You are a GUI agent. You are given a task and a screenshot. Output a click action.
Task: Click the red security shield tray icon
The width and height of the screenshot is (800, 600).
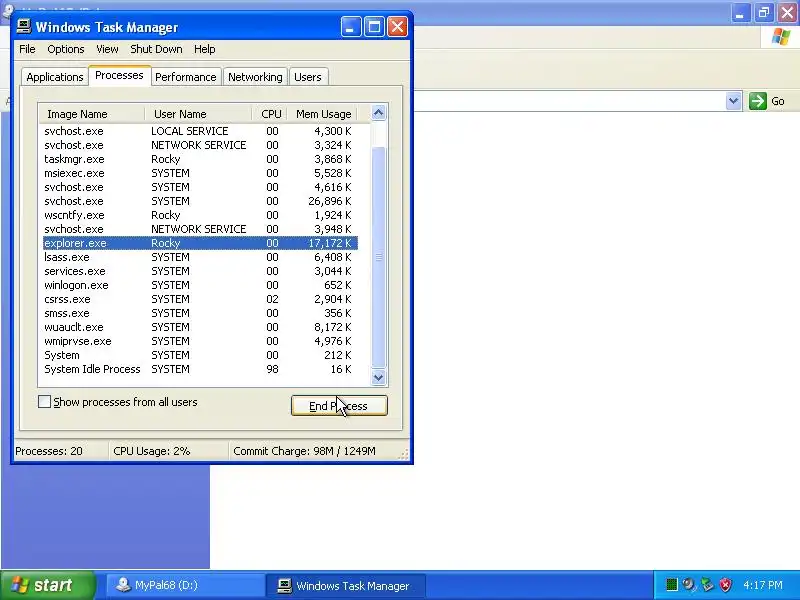726,585
